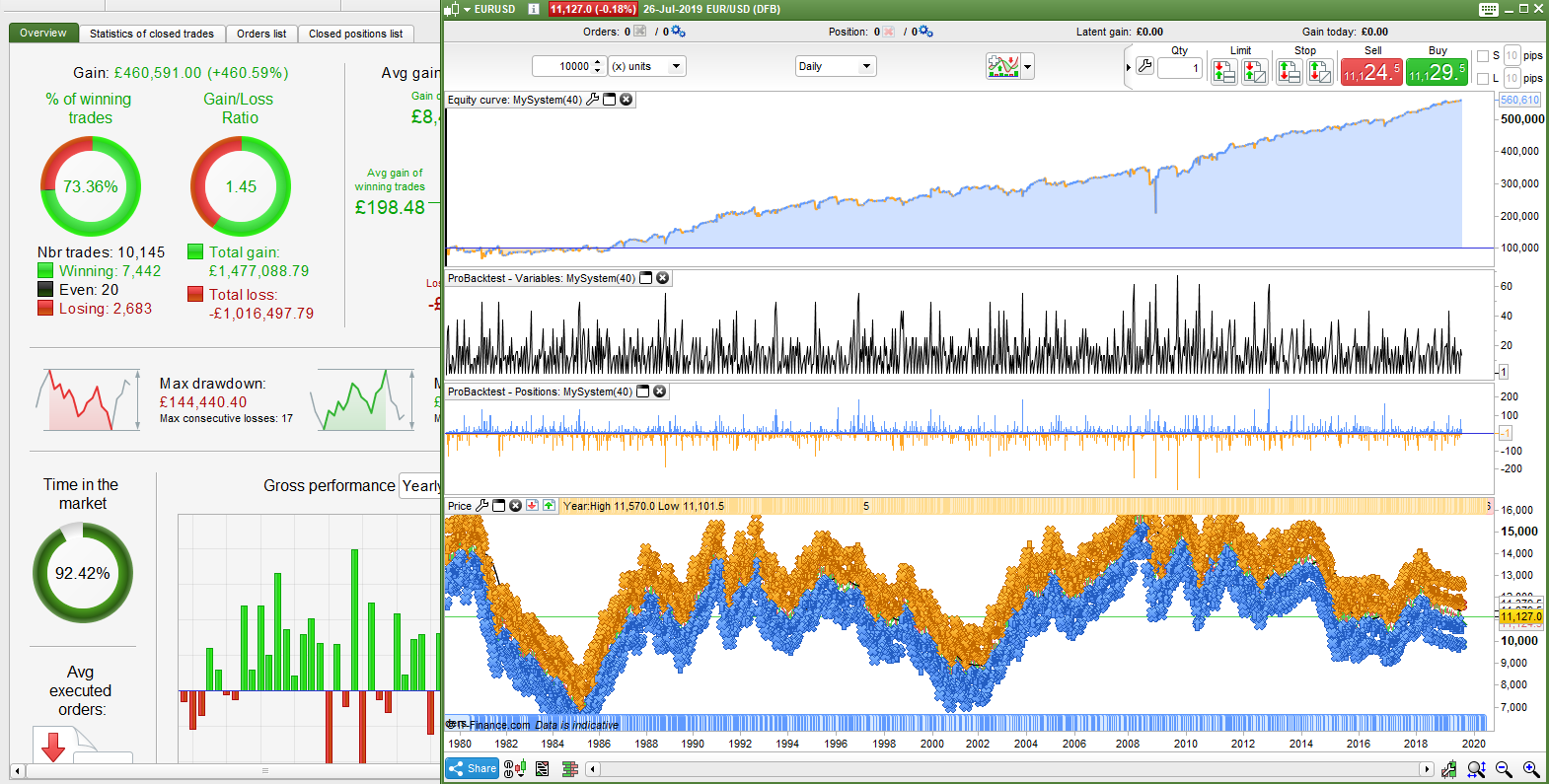Screen dimensions: 1549x784
Task: Expand the trading panel side arrow
Action: coord(1129,67)
